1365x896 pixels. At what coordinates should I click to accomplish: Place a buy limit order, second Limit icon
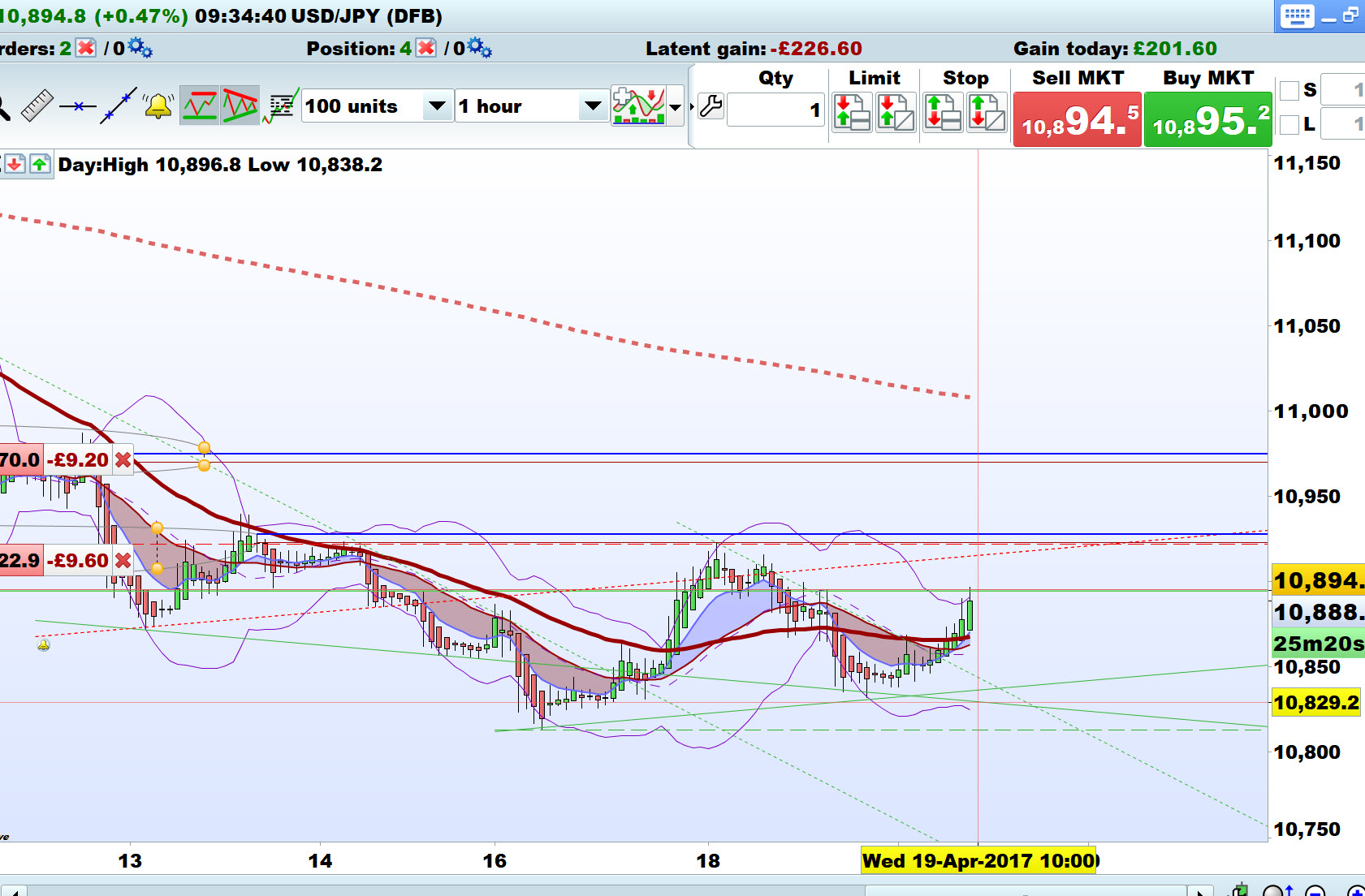point(896,111)
